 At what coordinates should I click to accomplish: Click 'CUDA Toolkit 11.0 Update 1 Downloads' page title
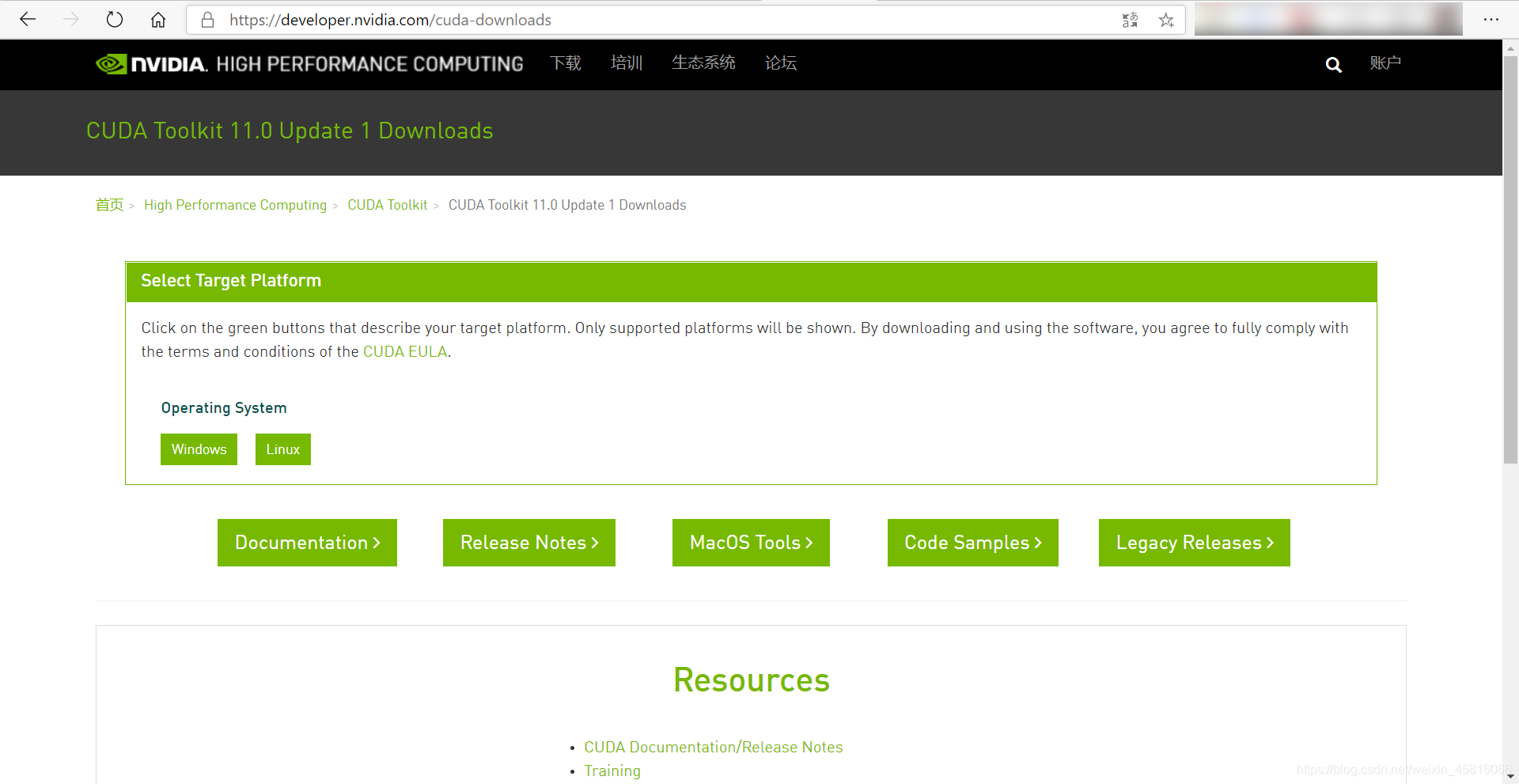(x=290, y=131)
